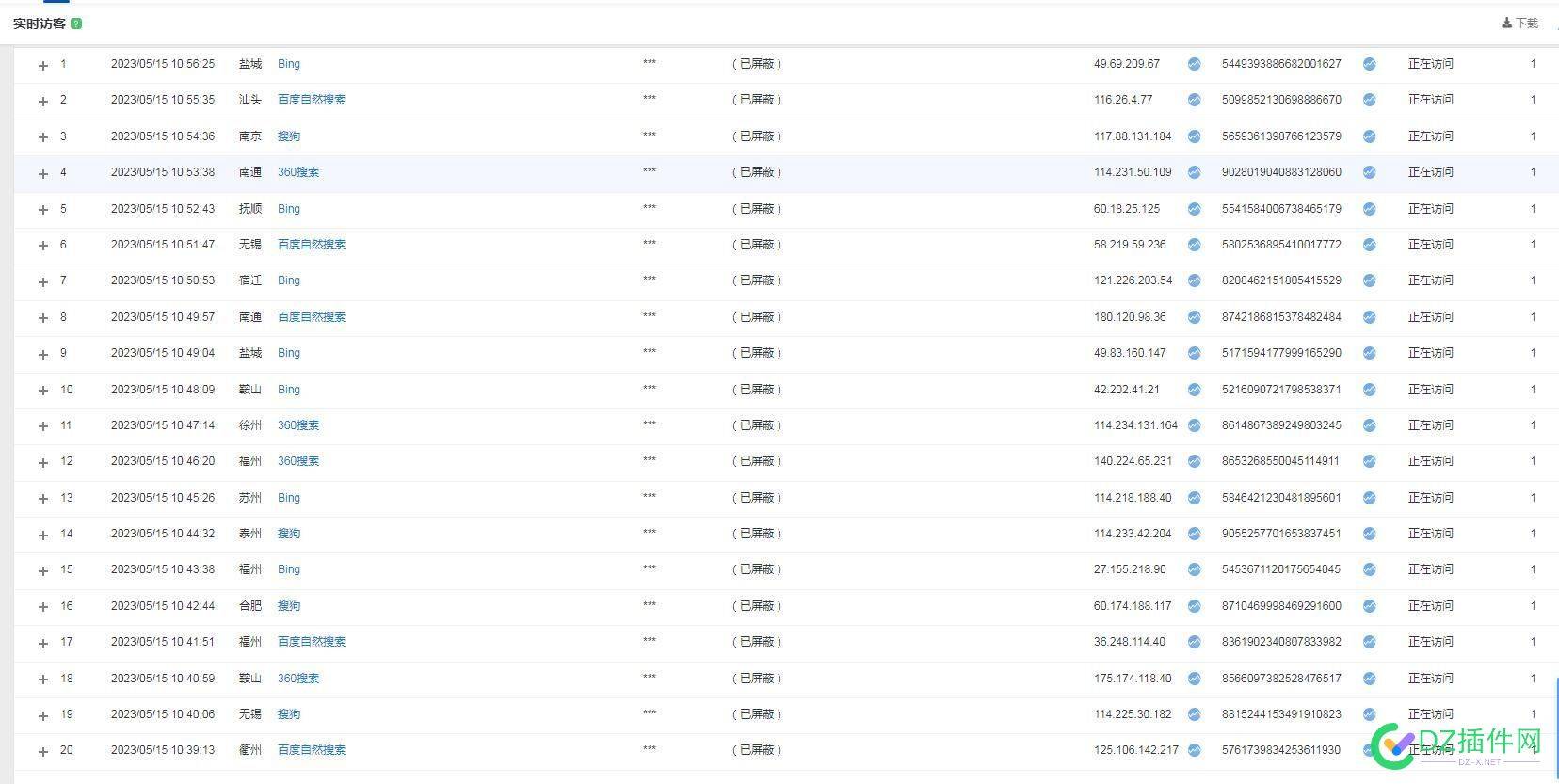Expand visitor row 16 details
This screenshot has width=1559, height=784.
point(42,607)
